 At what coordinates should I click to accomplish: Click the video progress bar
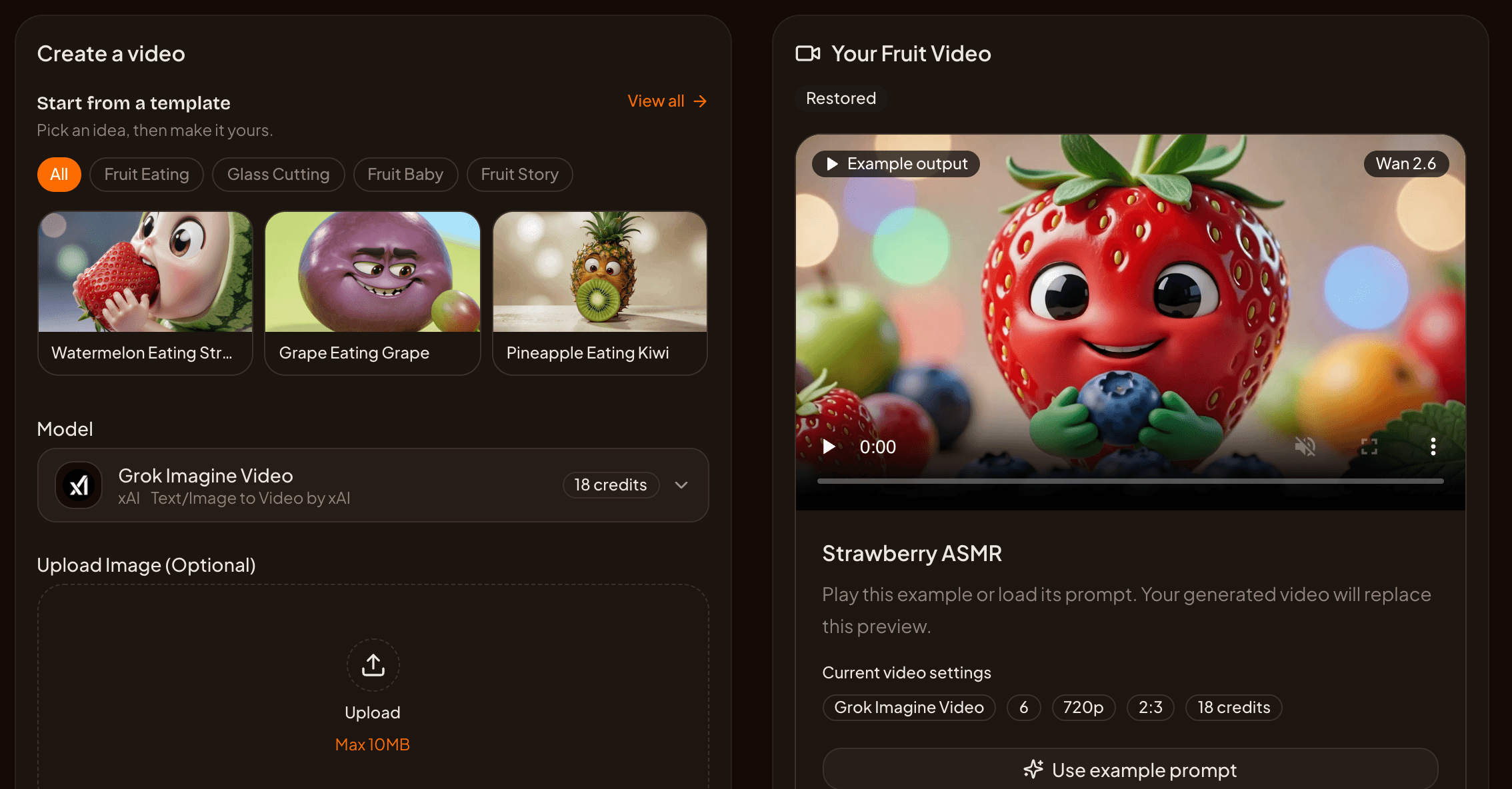[1130, 480]
